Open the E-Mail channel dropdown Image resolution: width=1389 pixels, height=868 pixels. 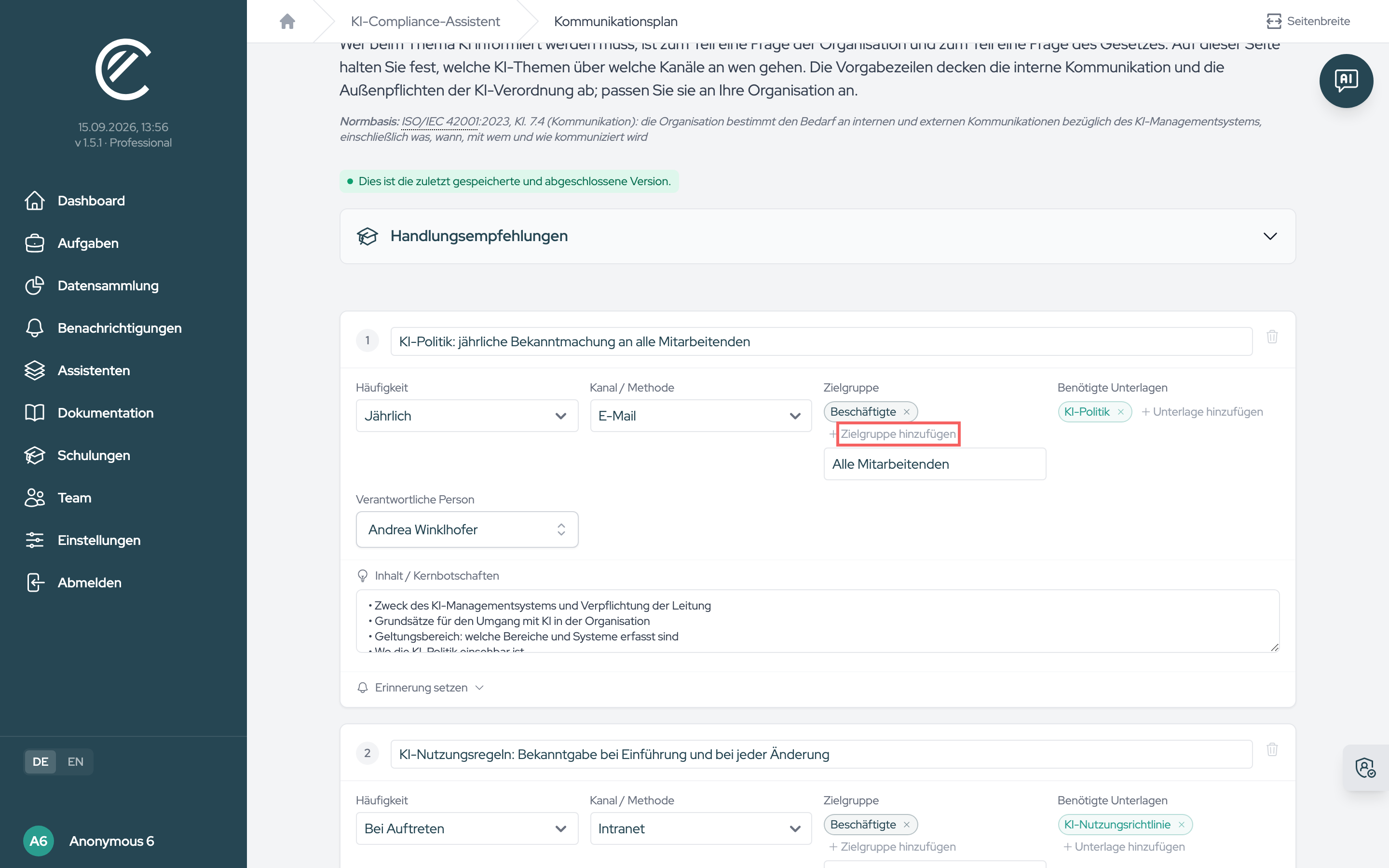[700, 416]
